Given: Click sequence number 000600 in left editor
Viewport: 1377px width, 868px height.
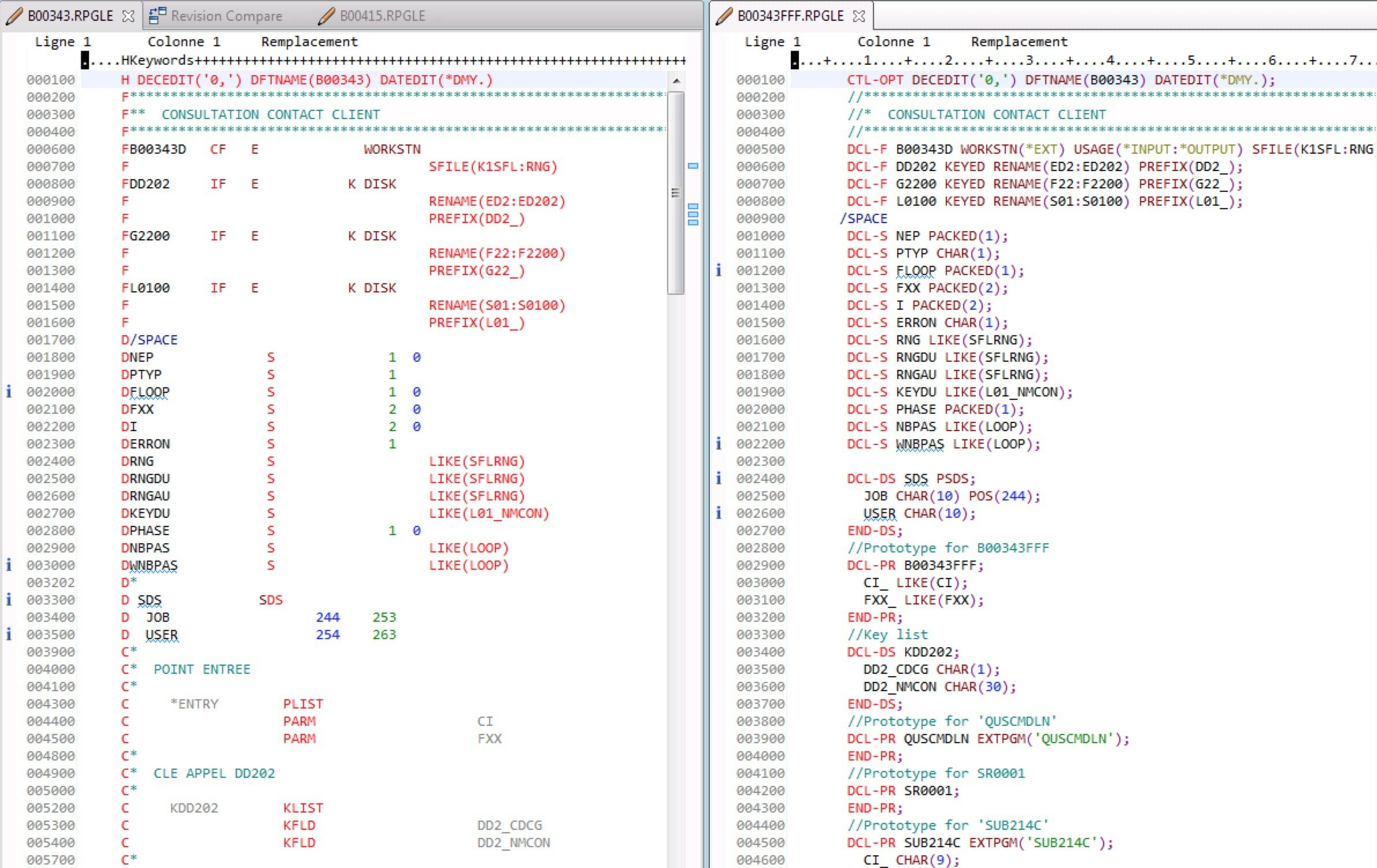Looking at the screenshot, I should coord(51,149).
